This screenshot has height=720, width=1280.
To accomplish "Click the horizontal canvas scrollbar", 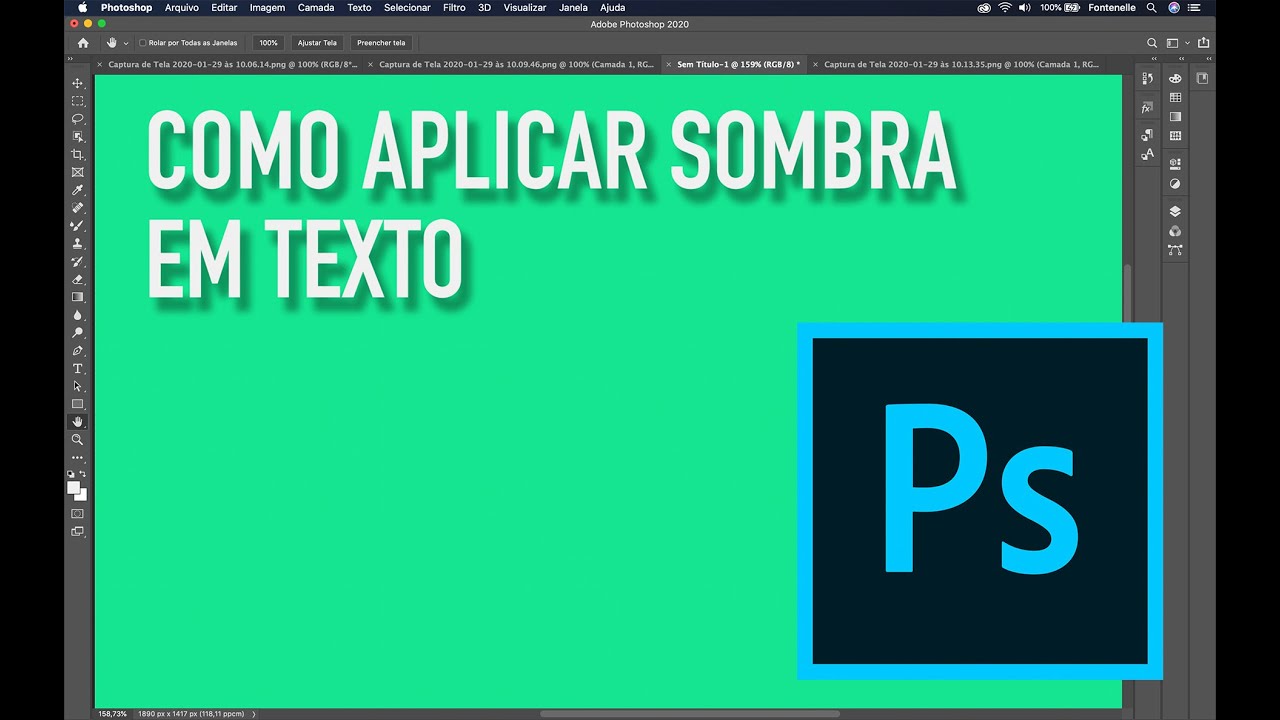I will (x=689, y=714).
